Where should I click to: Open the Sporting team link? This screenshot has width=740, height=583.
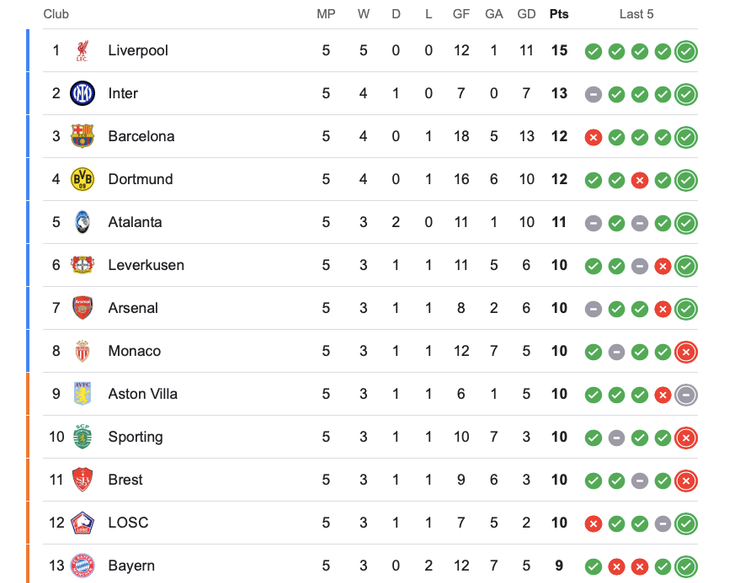pyautogui.click(x=135, y=437)
